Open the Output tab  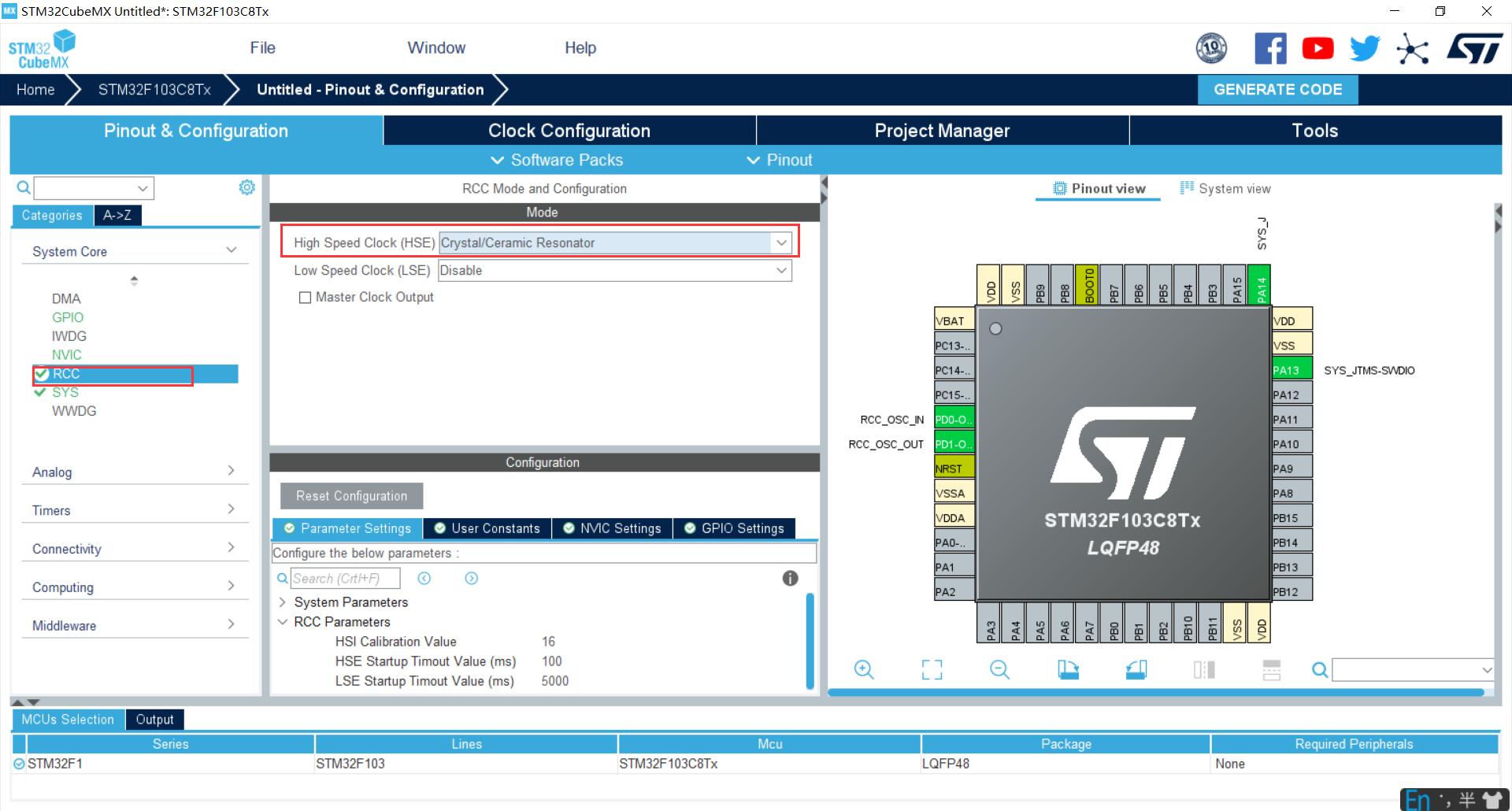point(154,720)
